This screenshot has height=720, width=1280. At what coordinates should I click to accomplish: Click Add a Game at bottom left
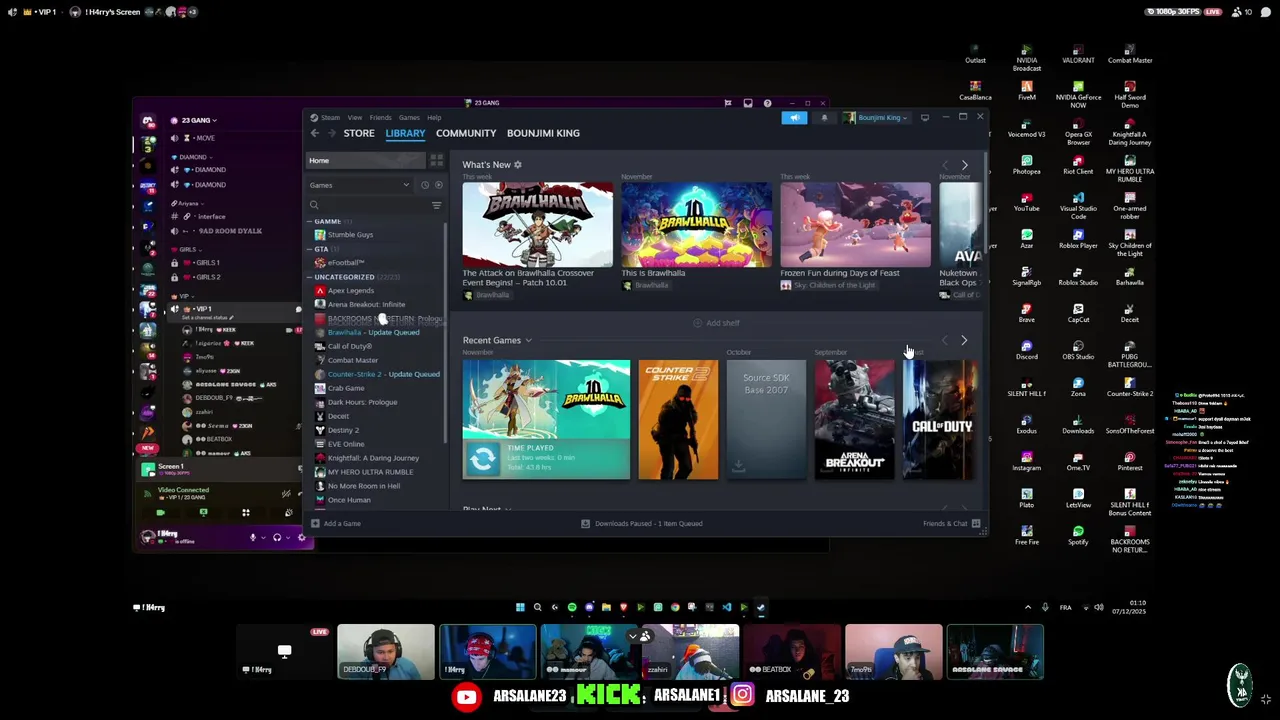[336, 524]
